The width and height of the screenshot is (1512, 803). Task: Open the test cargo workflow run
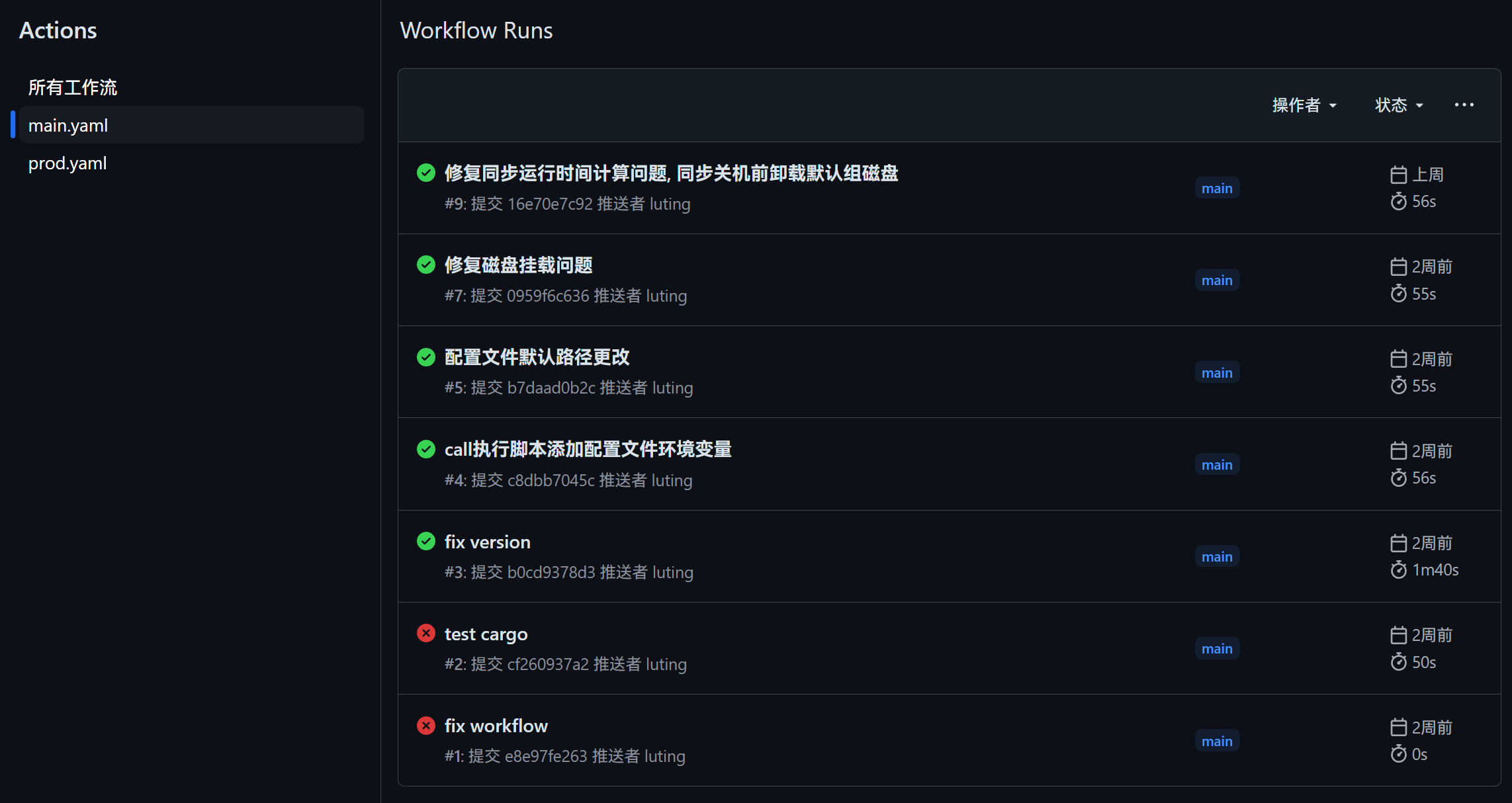486,634
